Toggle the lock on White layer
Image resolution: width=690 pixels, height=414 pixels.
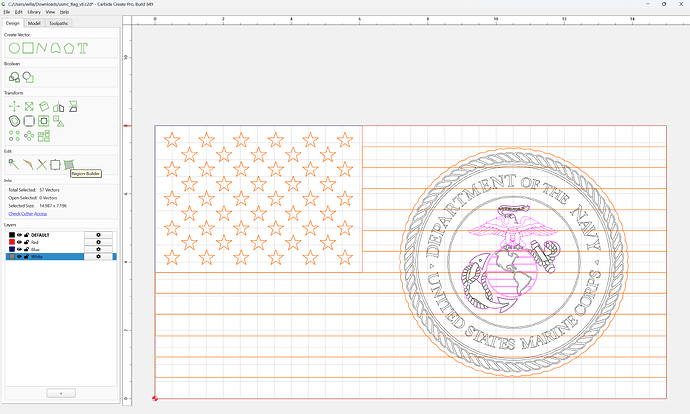tap(26, 256)
